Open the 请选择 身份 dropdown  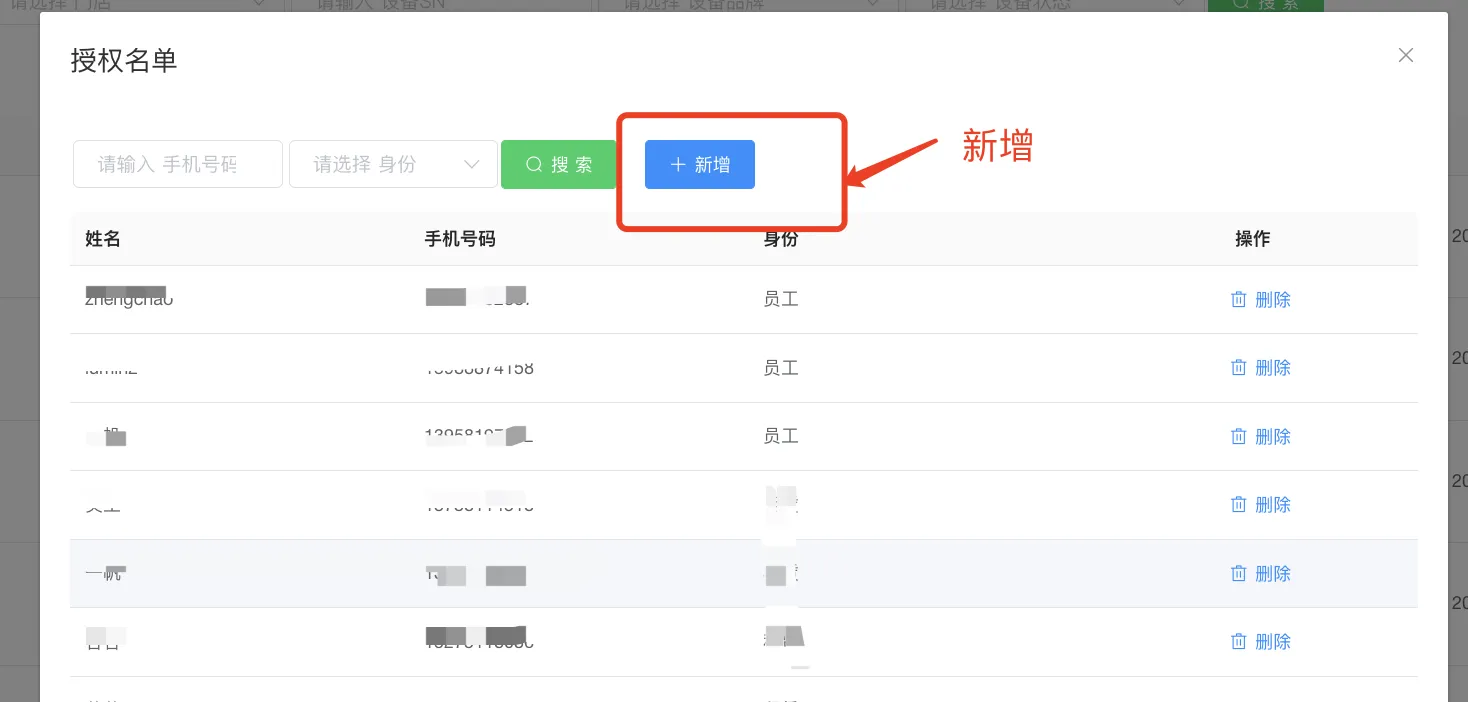tap(393, 165)
